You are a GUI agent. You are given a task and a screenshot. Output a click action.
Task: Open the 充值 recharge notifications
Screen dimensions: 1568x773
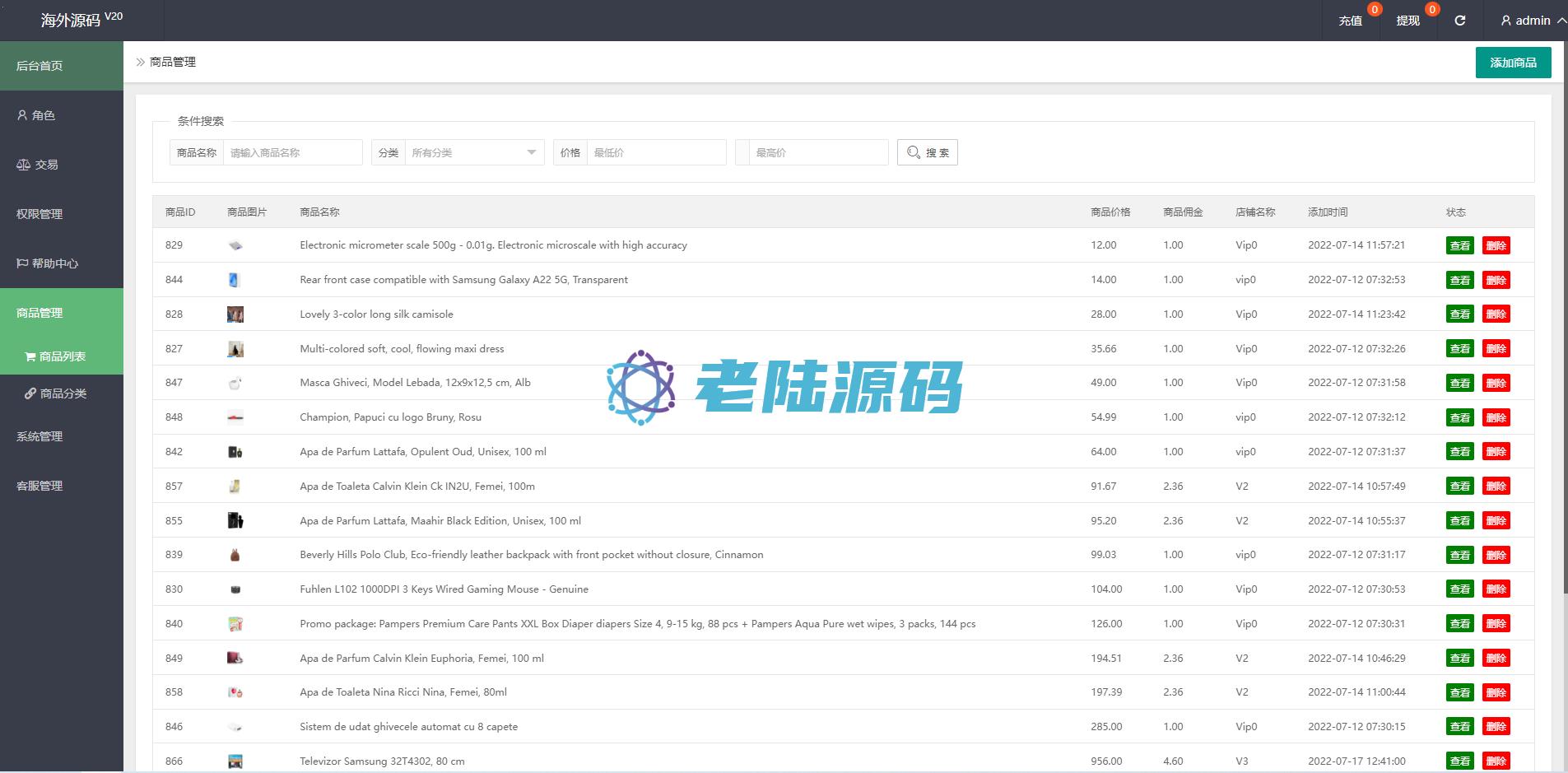pos(1351,21)
